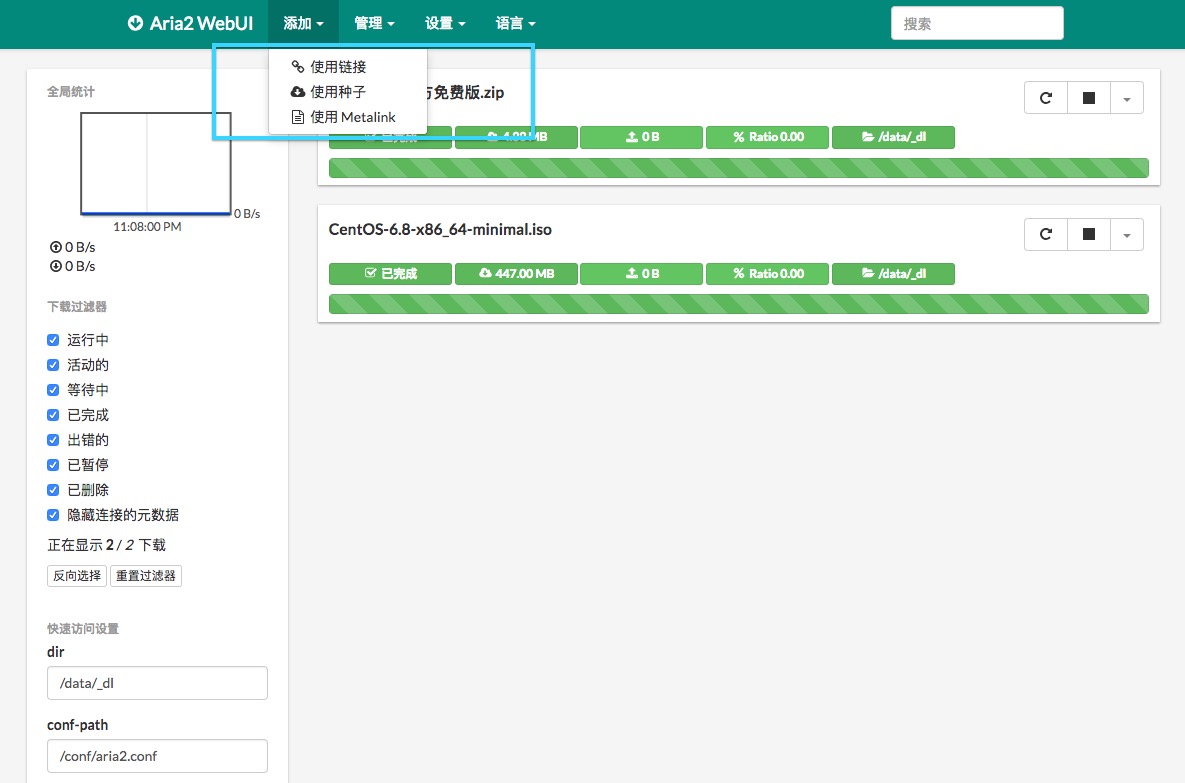
Task: Choose 使用 Metalink menu entry
Action: [x=352, y=117]
